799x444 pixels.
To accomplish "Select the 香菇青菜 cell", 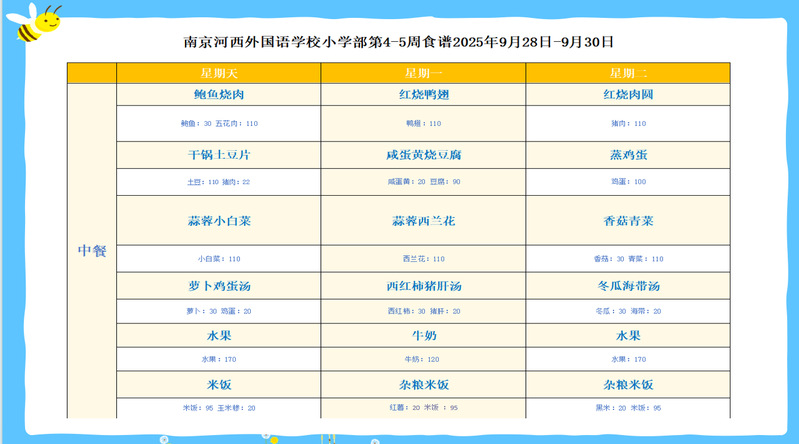I will coord(628,221).
